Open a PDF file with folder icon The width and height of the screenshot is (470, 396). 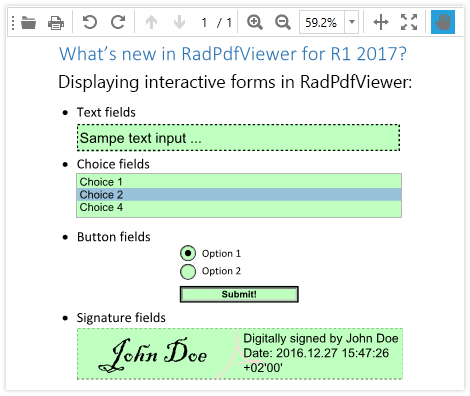click(28, 23)
